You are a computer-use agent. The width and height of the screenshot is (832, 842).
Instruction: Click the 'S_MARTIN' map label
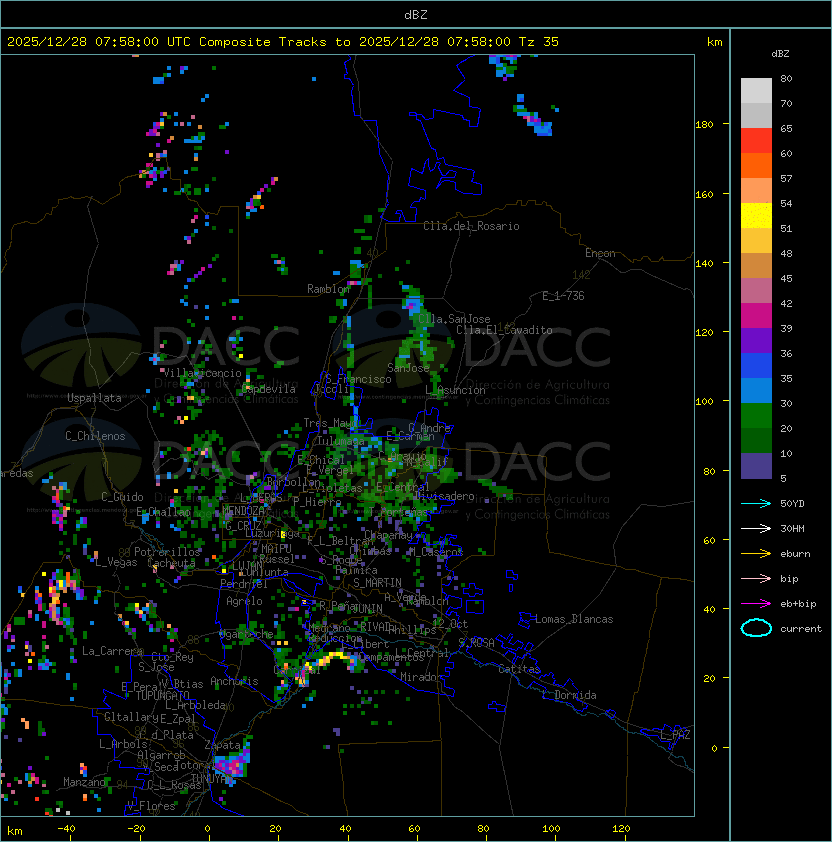coord(377,582)
